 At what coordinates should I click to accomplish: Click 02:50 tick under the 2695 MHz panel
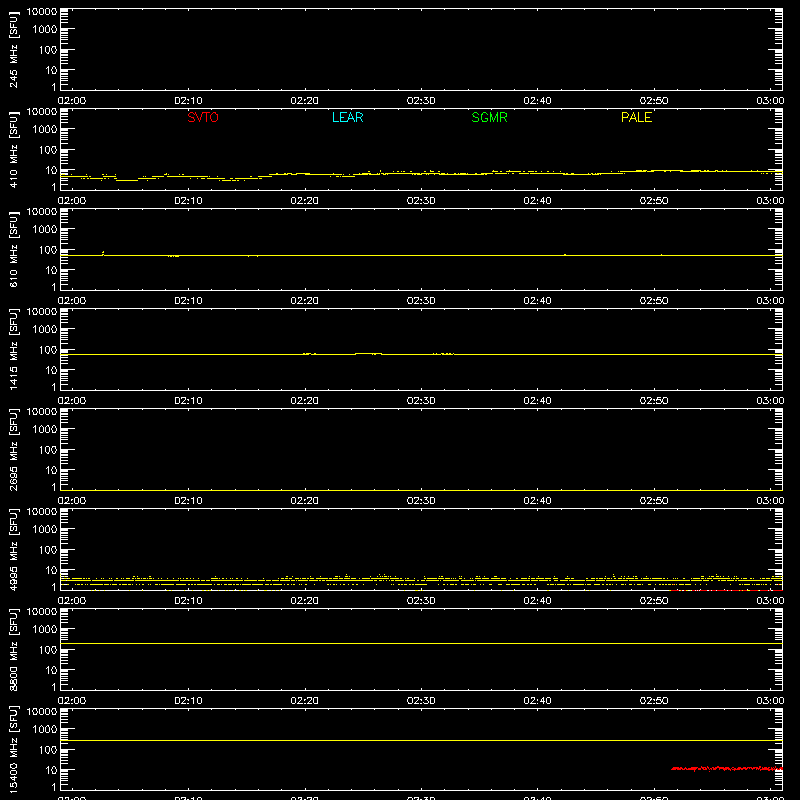[x=654, y=501]
